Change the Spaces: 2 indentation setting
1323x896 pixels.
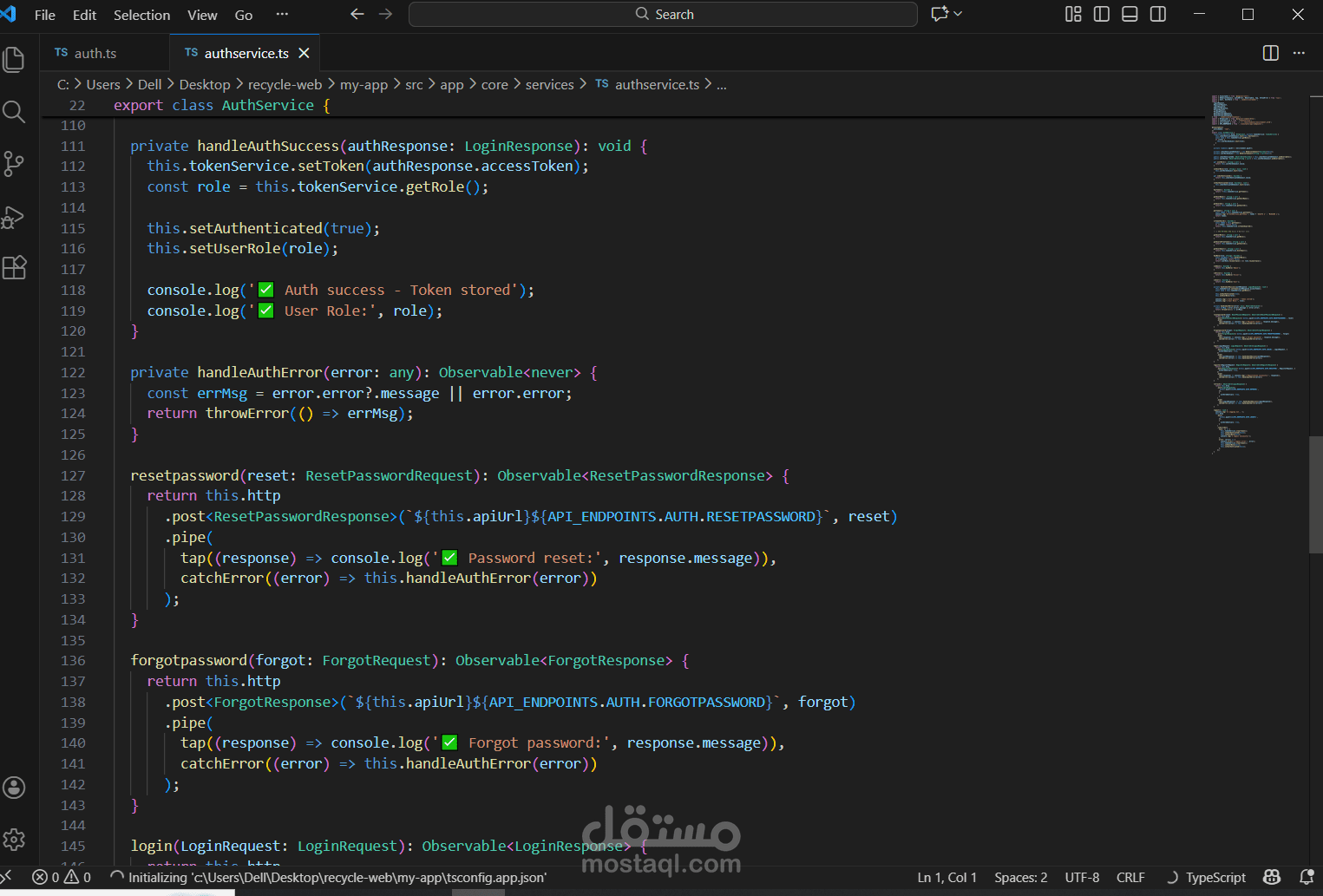(x=1020, y=878)
